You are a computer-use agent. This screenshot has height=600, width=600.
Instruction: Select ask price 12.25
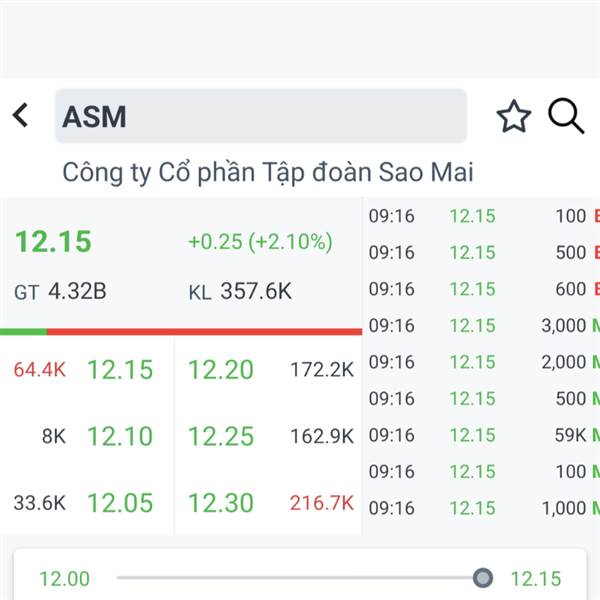coord(221,437)
